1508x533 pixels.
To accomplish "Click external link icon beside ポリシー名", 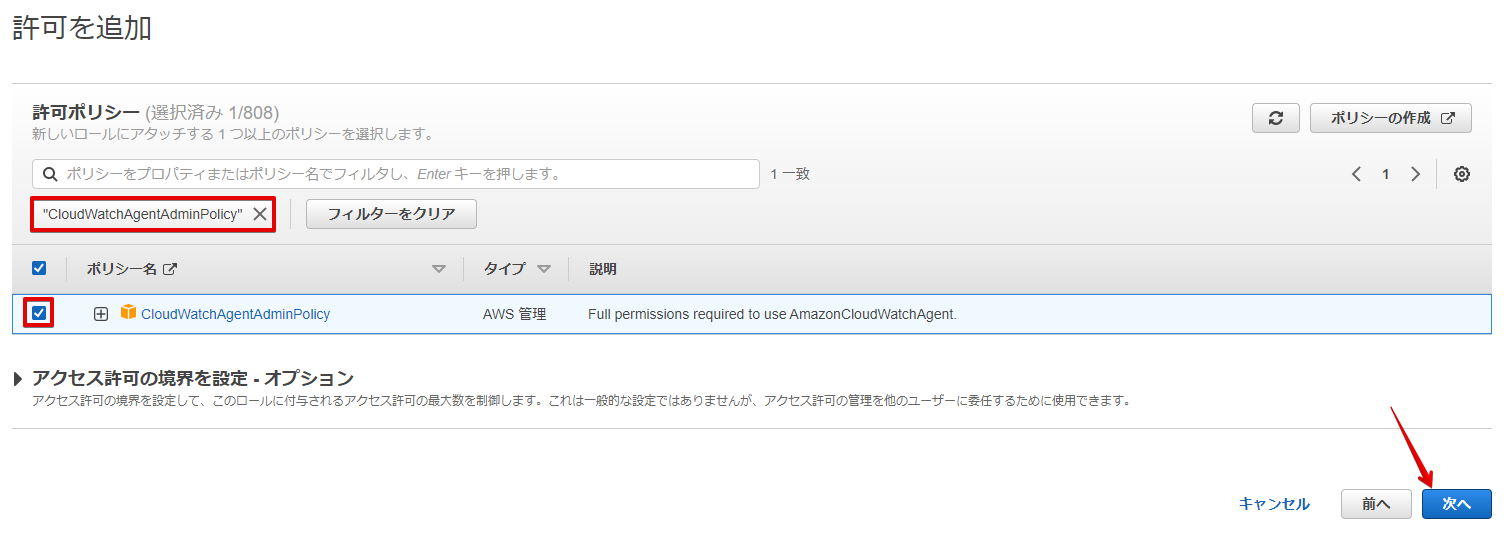I will point(170,269).
